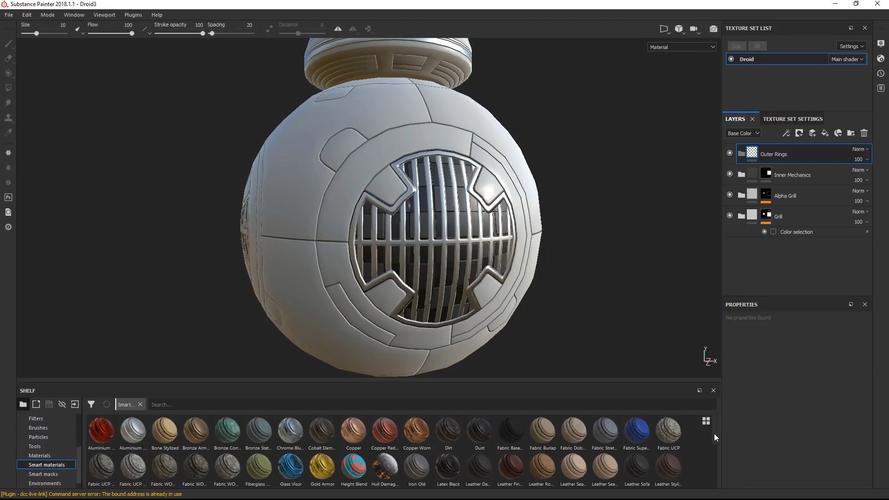
Task: Select the Eraser tool in left toolbar
Action: pyautogui.click(x=8, y=59)
